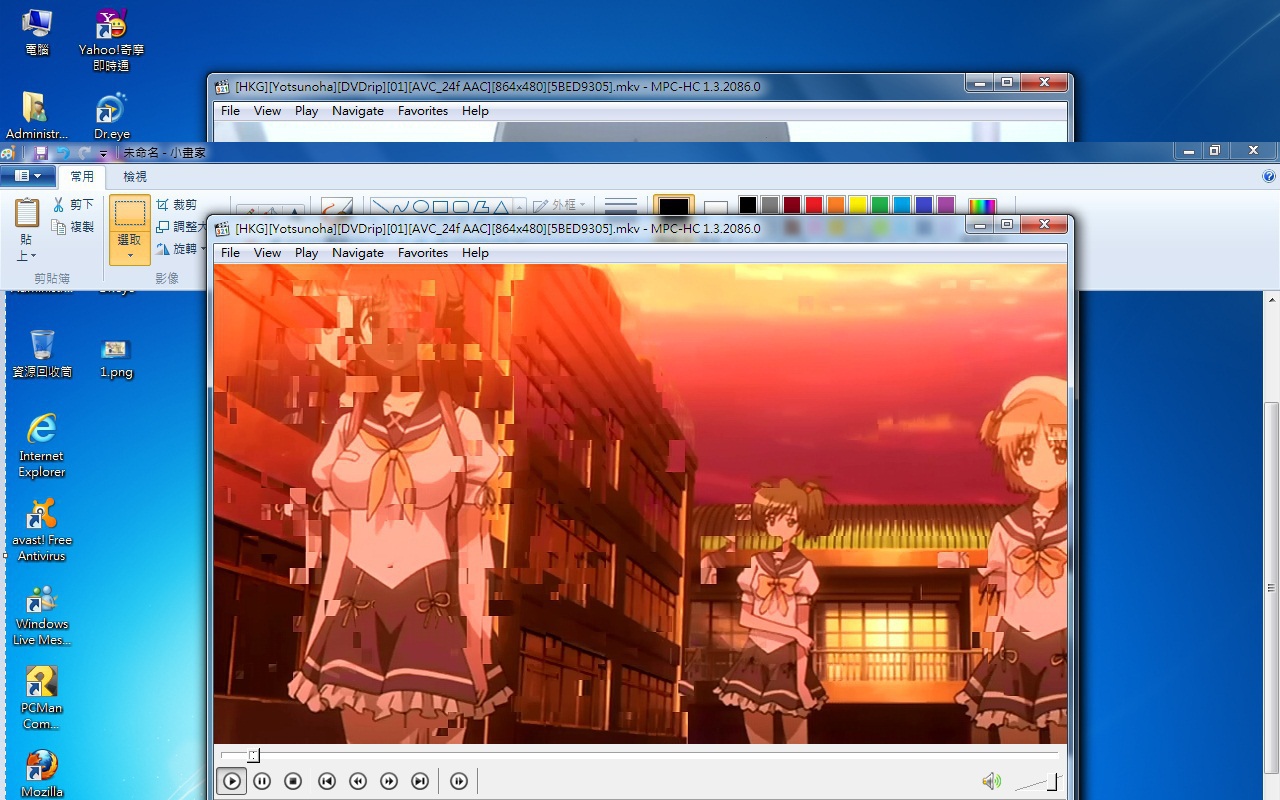
Task: Pause the video in MPC-HC
Action: coord(262,781)
